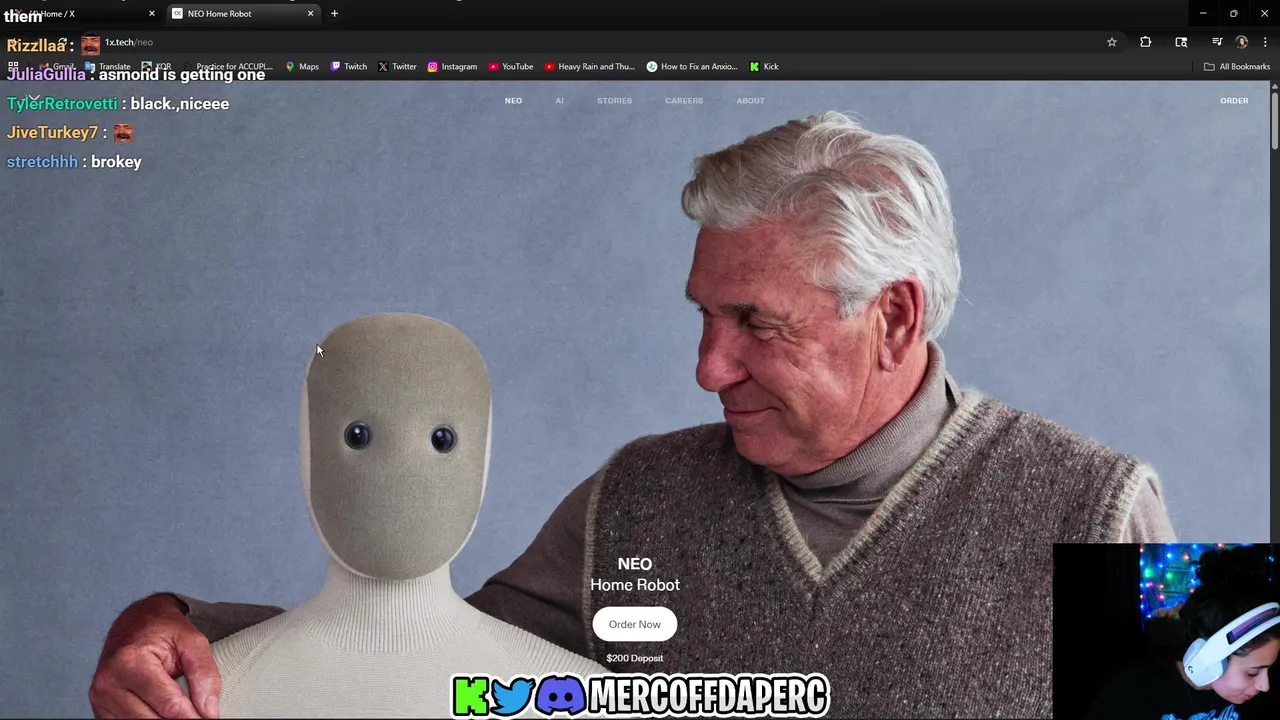Click the JiveTurkey7 chat username
1280x720 pixels.
[52, 133]
